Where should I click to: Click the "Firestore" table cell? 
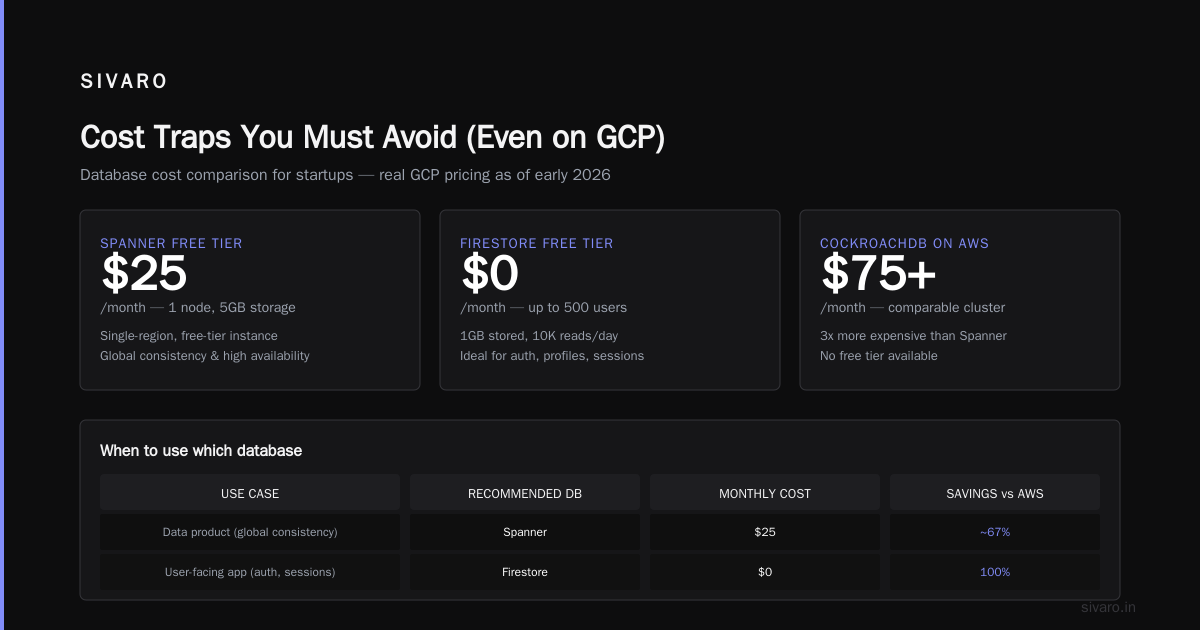point(525,572)
